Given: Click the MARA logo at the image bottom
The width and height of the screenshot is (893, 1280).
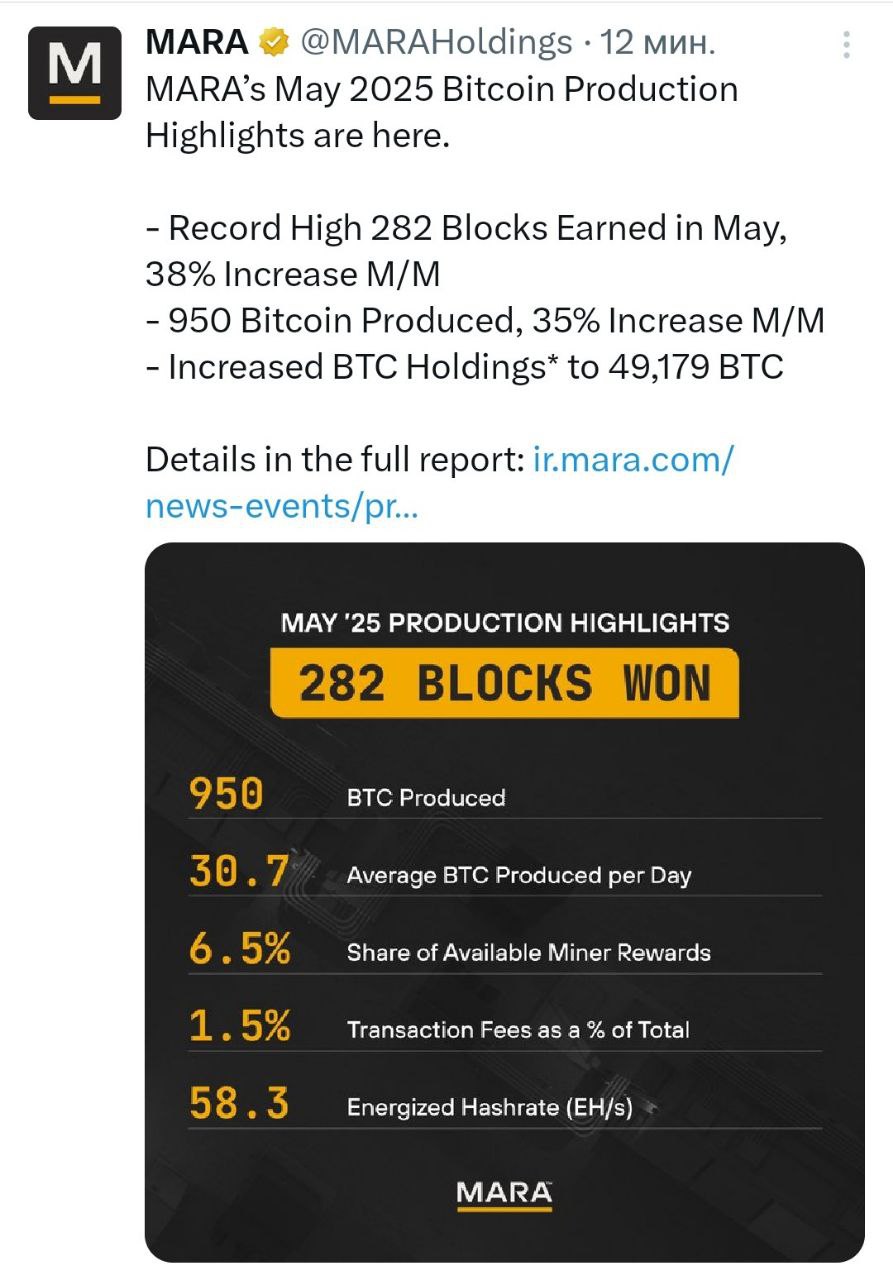Looking at the screenshot, I should (504, 1194).
